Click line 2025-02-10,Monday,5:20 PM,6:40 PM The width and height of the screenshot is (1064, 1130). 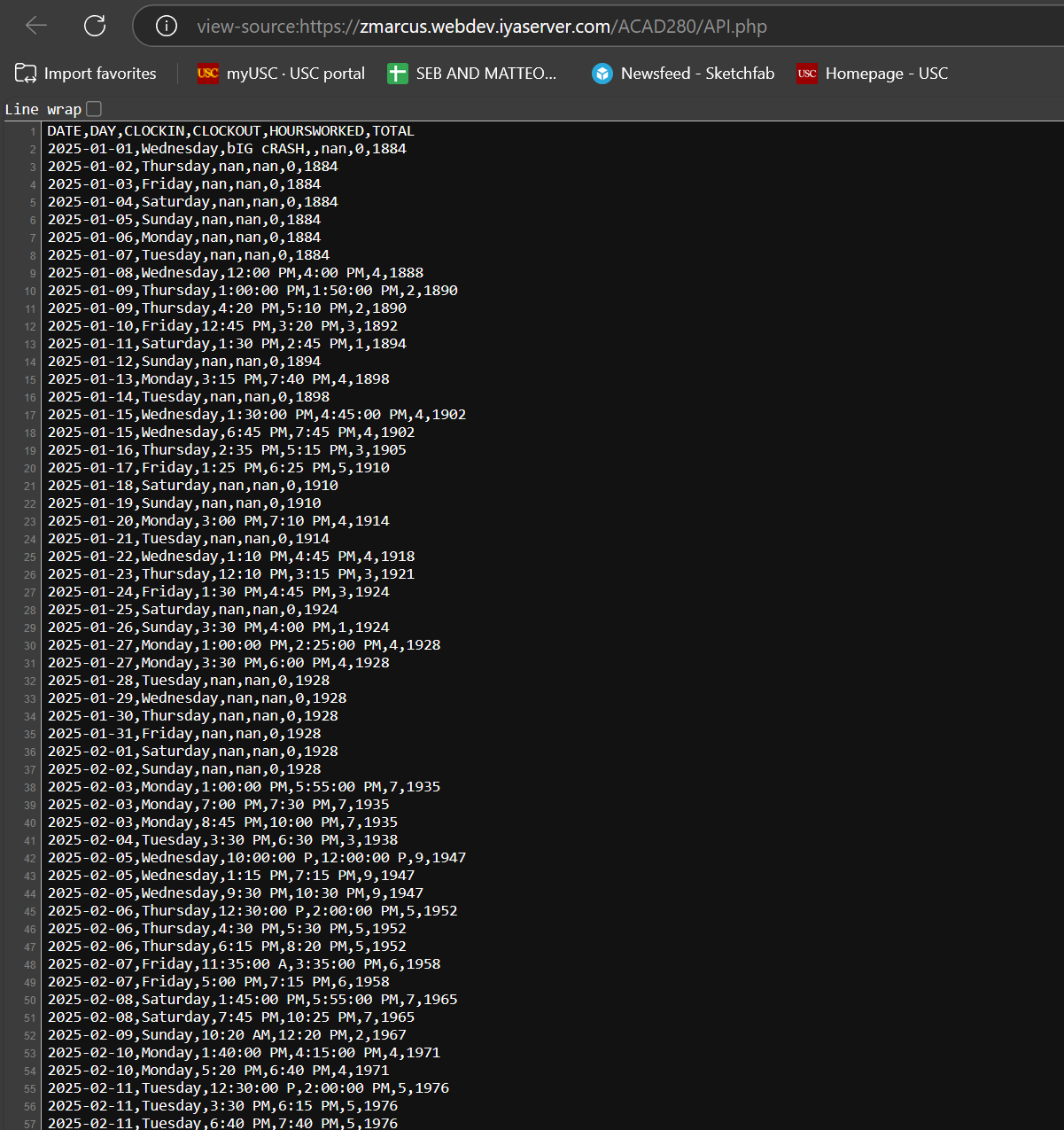click(218, 1071)
